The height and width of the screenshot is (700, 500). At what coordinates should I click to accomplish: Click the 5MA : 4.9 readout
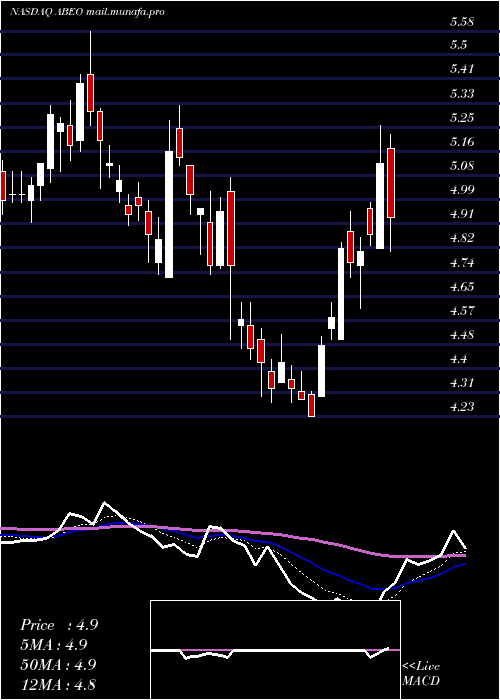coord(54,645)
